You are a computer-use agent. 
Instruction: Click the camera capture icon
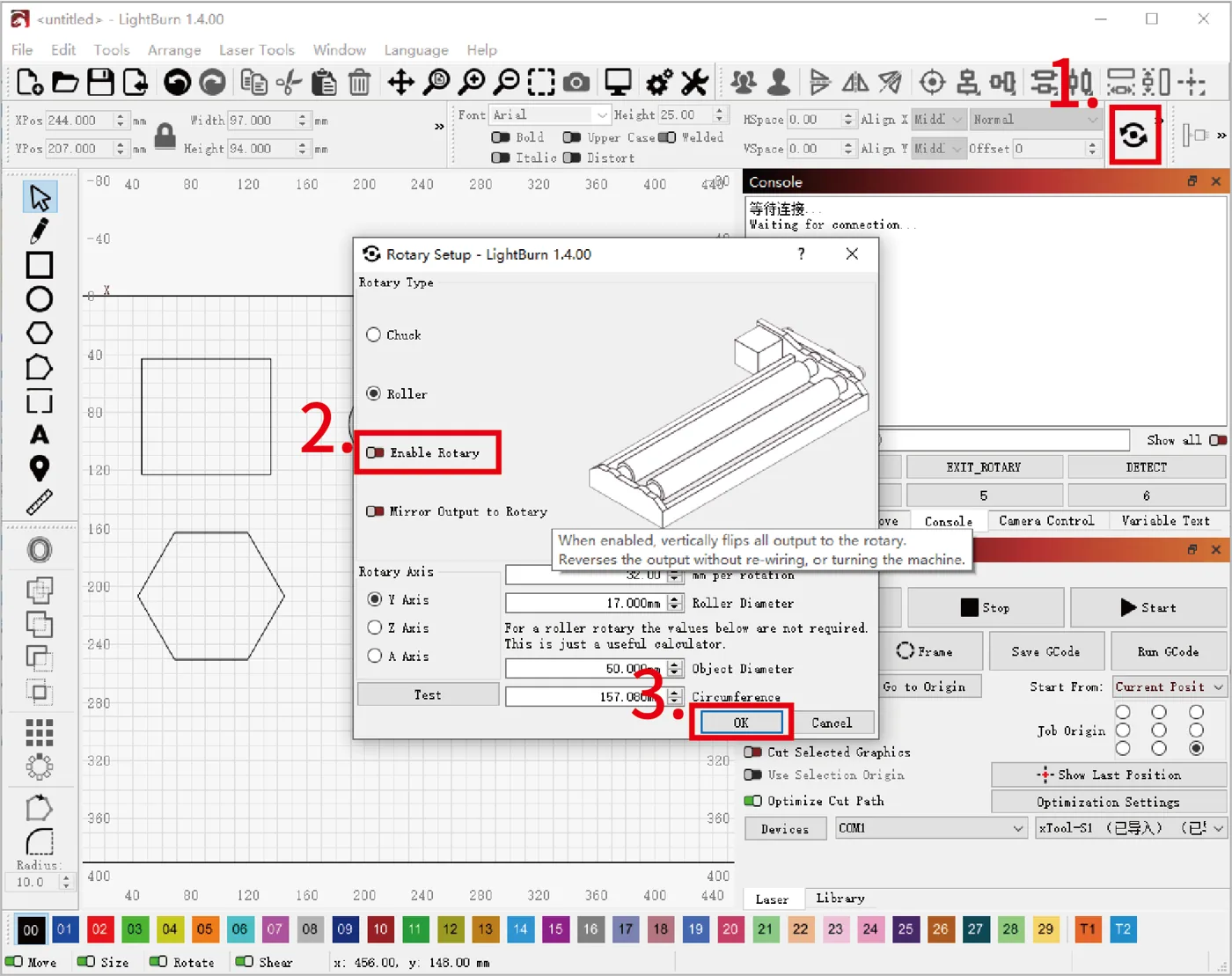(576, 83)
